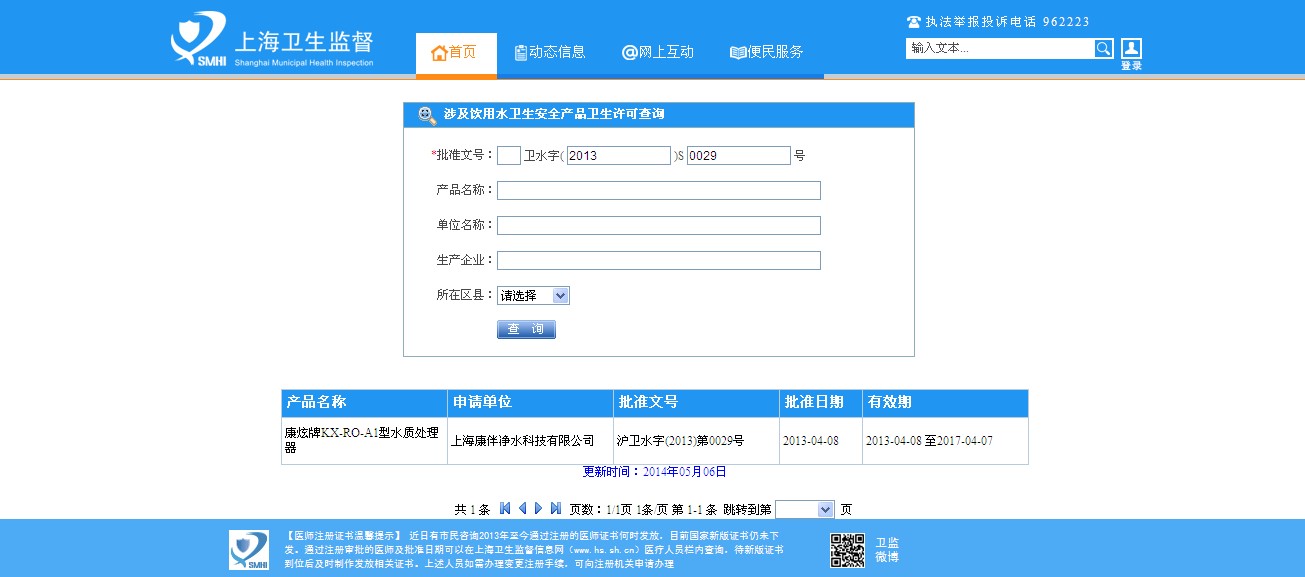
Task: Open the 网上互动 menu item
Action: 658,53
